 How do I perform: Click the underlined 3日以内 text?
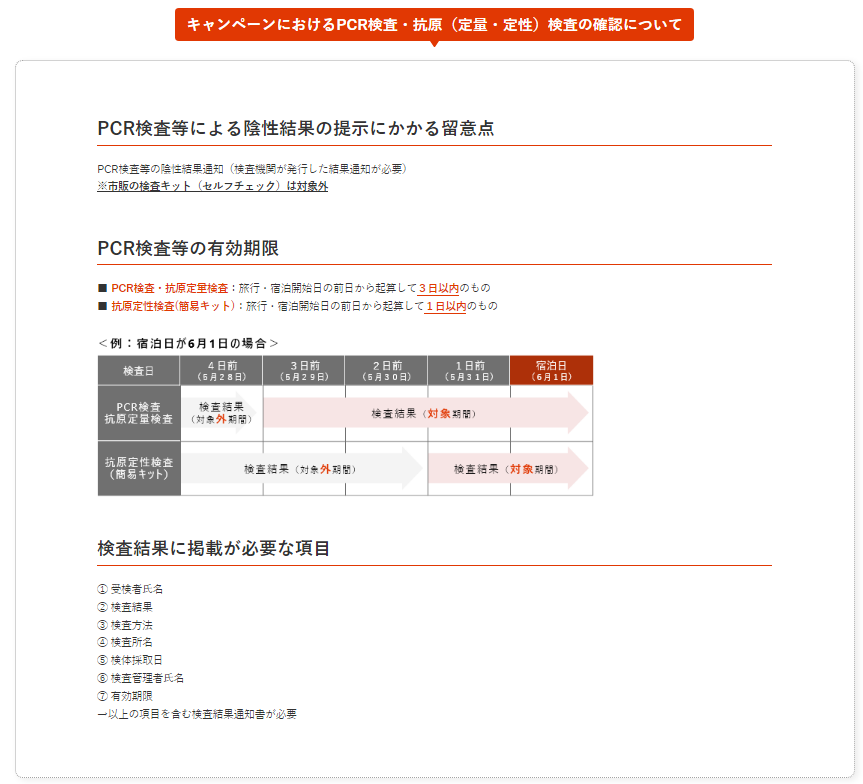pos(438,287)
